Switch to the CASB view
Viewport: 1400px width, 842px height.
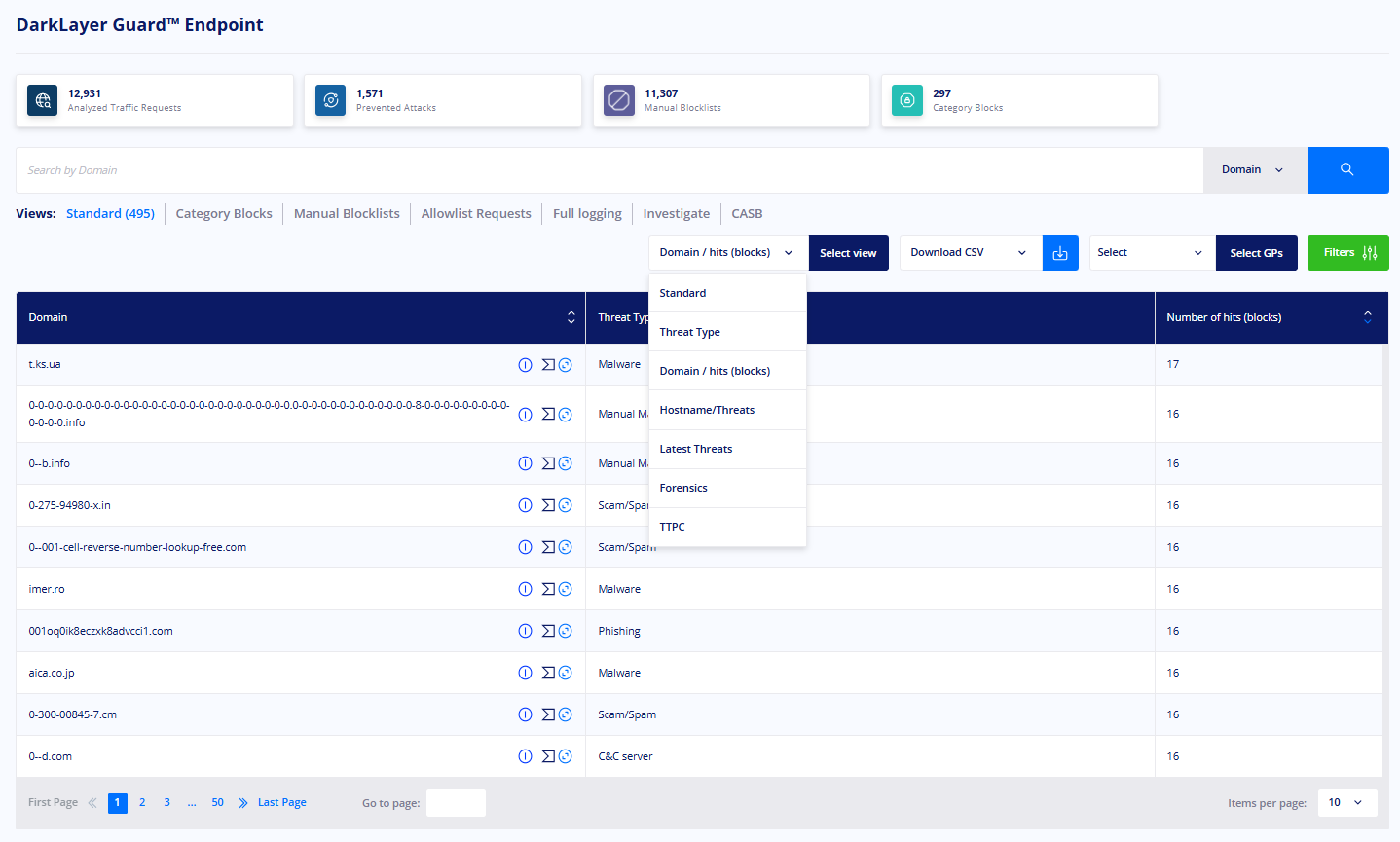pos(747,214)
